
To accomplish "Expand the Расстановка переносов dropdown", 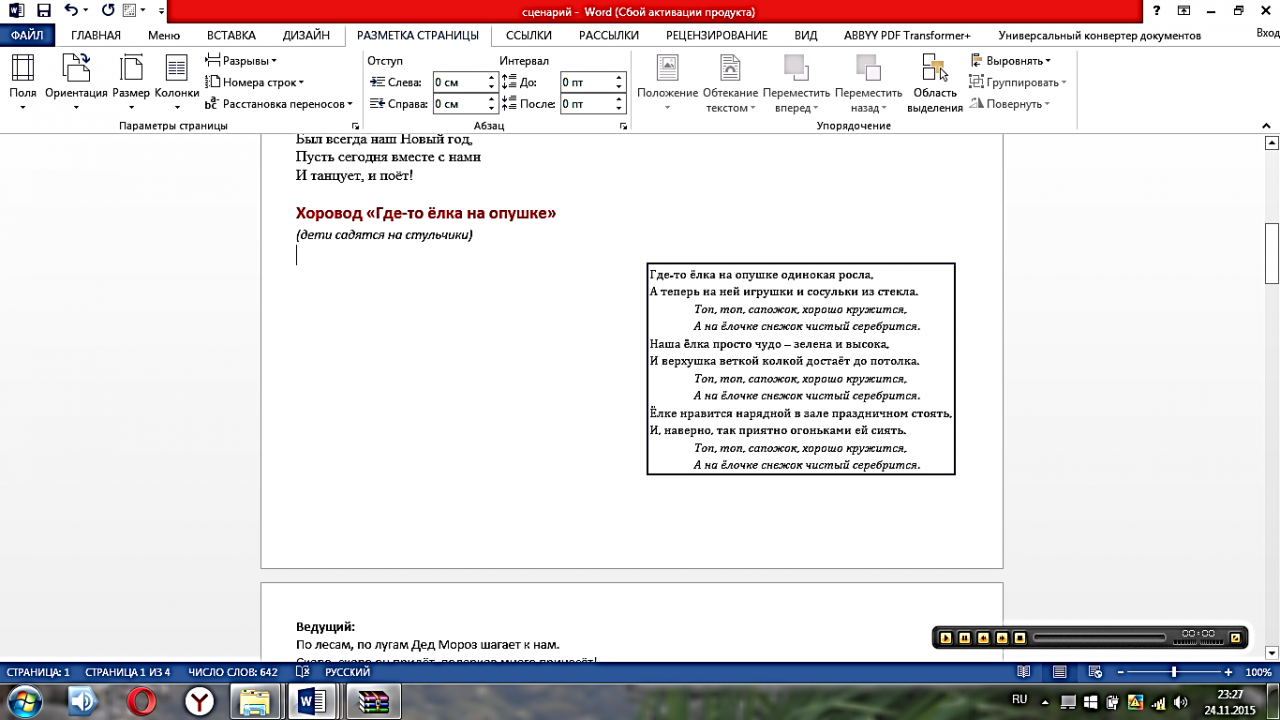I will (279, 104).
